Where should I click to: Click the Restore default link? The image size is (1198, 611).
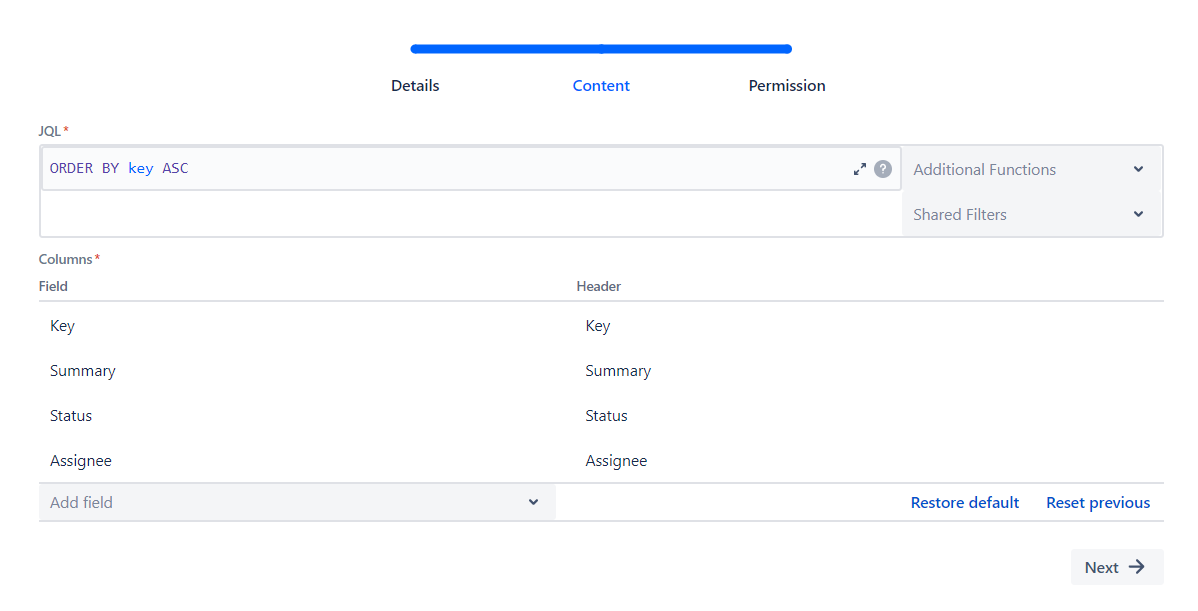pos(964,503)
